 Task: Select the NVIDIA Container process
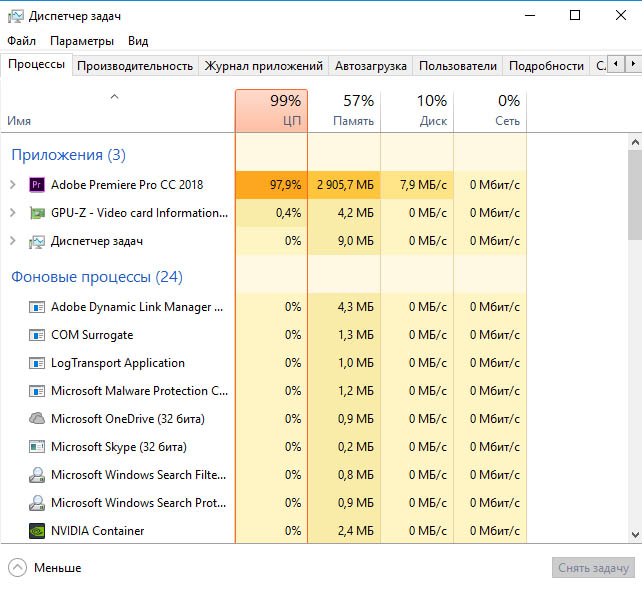(264, 531)
